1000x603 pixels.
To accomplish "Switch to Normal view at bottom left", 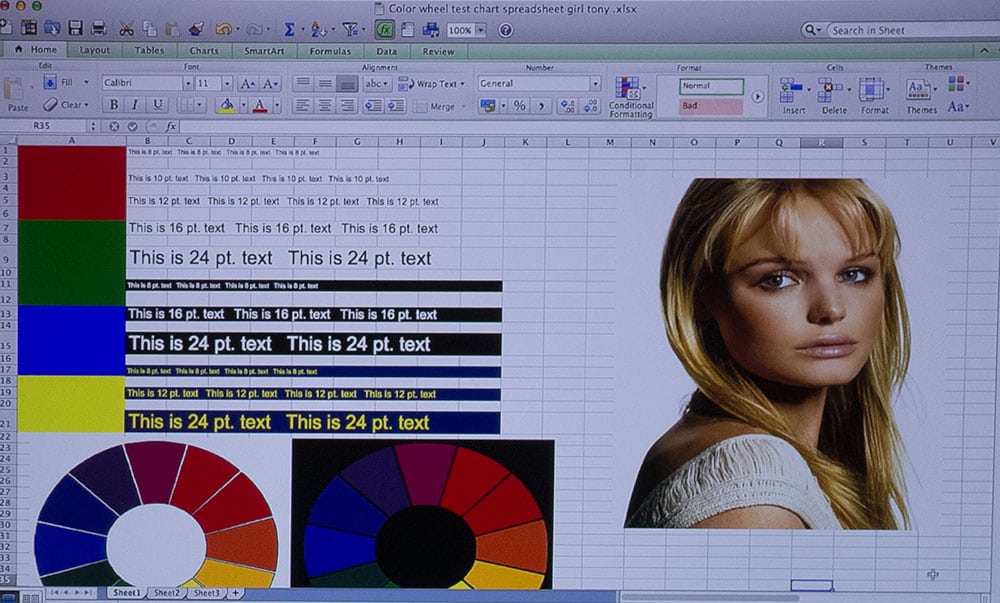I will pos(8,598).
